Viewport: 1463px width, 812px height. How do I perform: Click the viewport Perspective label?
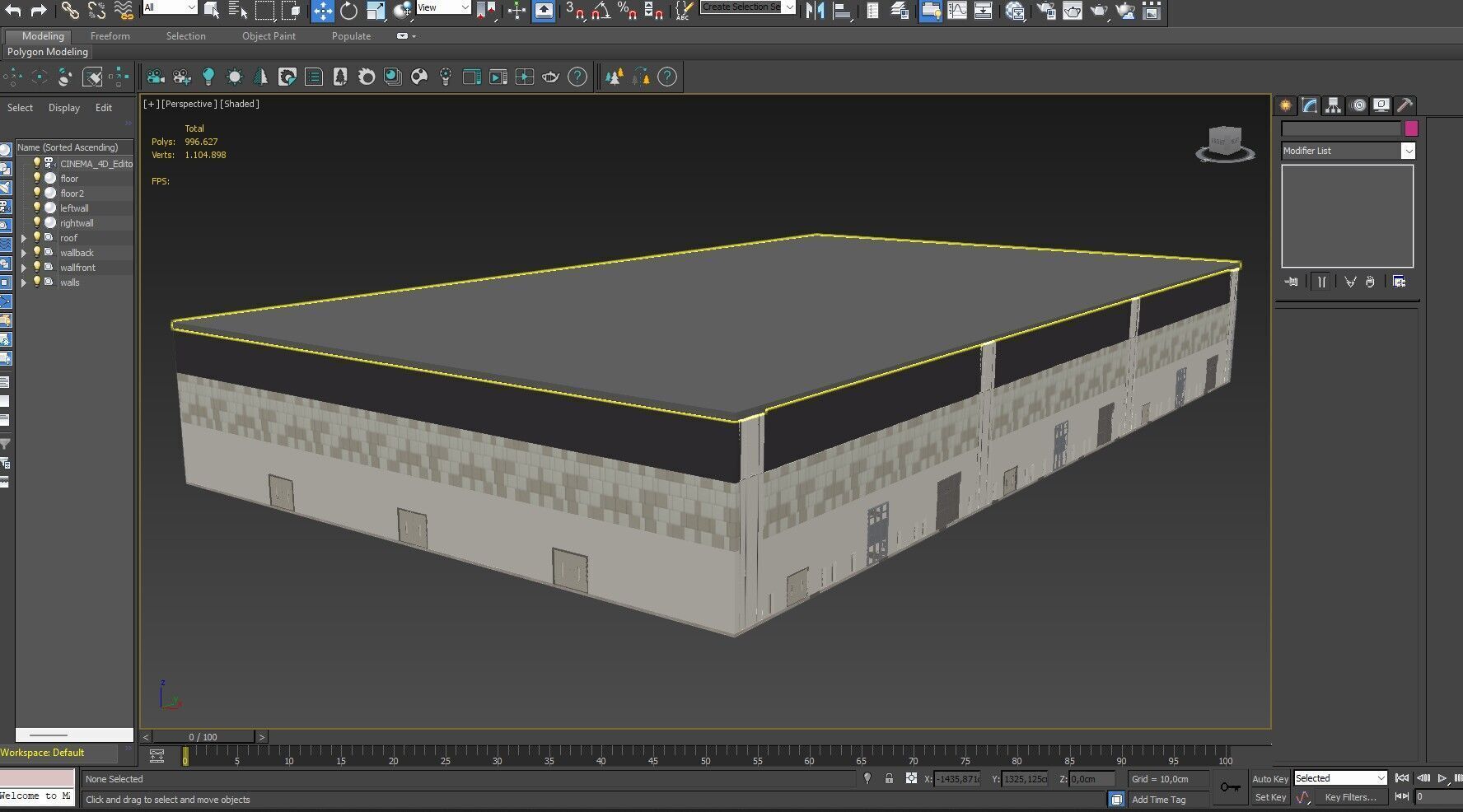tap(189, 104)
